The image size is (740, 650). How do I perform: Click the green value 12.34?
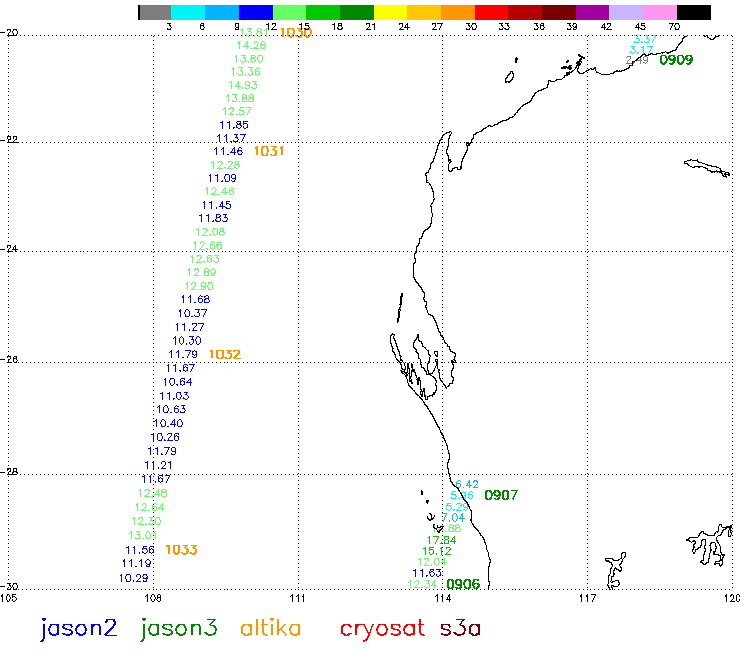[x=422, y=584]
